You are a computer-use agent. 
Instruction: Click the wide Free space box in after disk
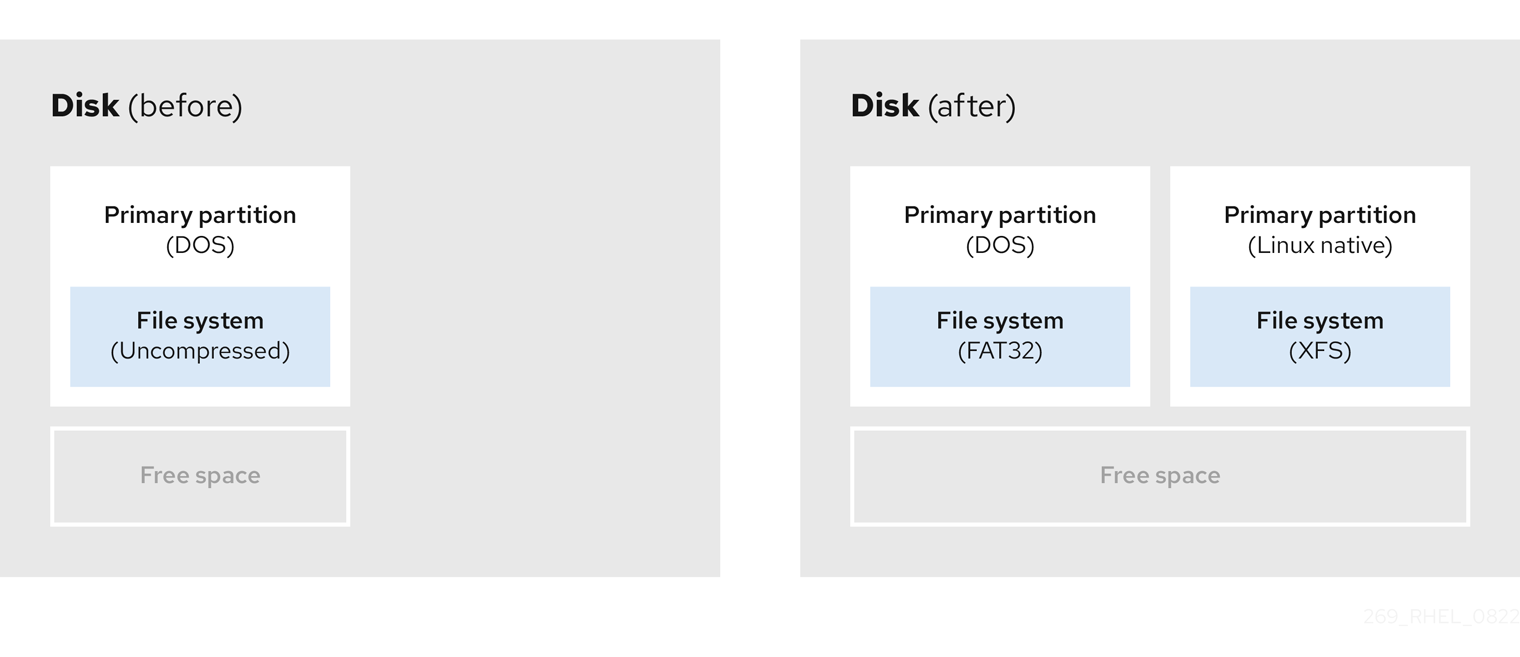[x=1160, y=476]
